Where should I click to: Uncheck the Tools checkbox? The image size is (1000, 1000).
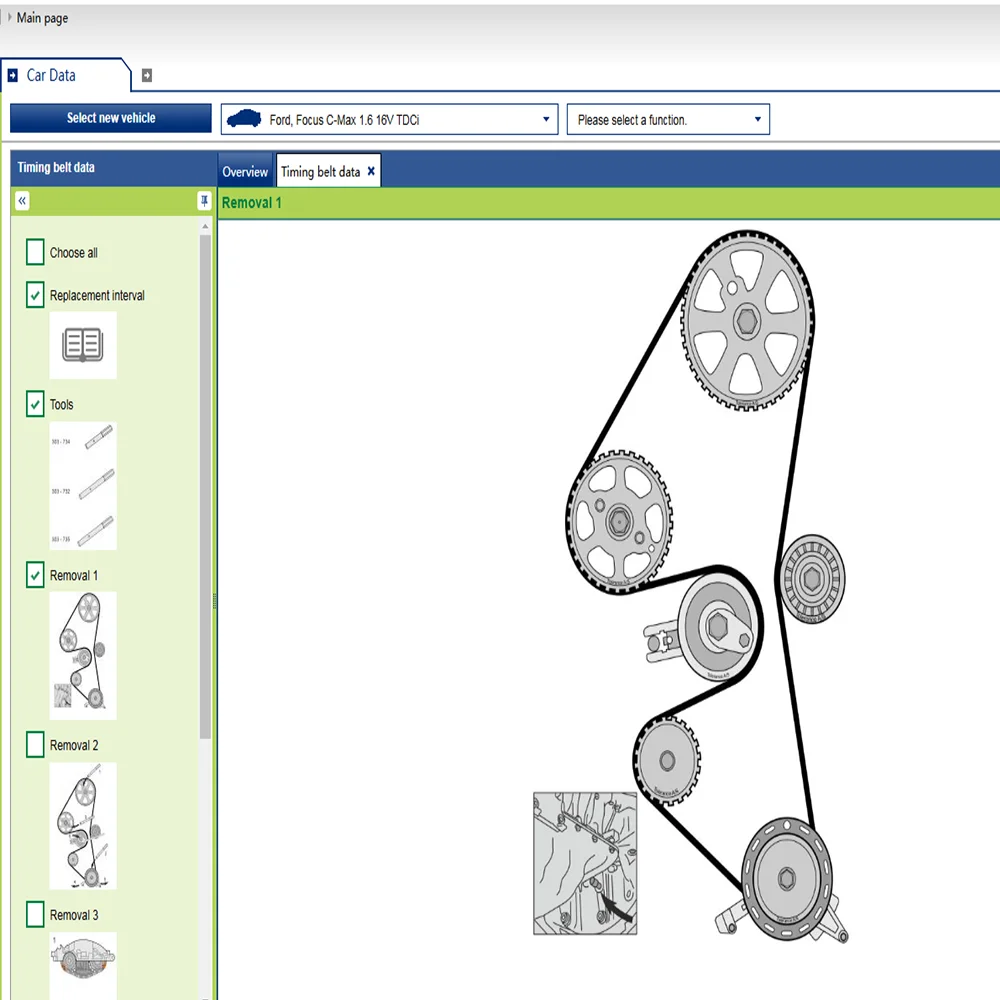pos(35,404)
